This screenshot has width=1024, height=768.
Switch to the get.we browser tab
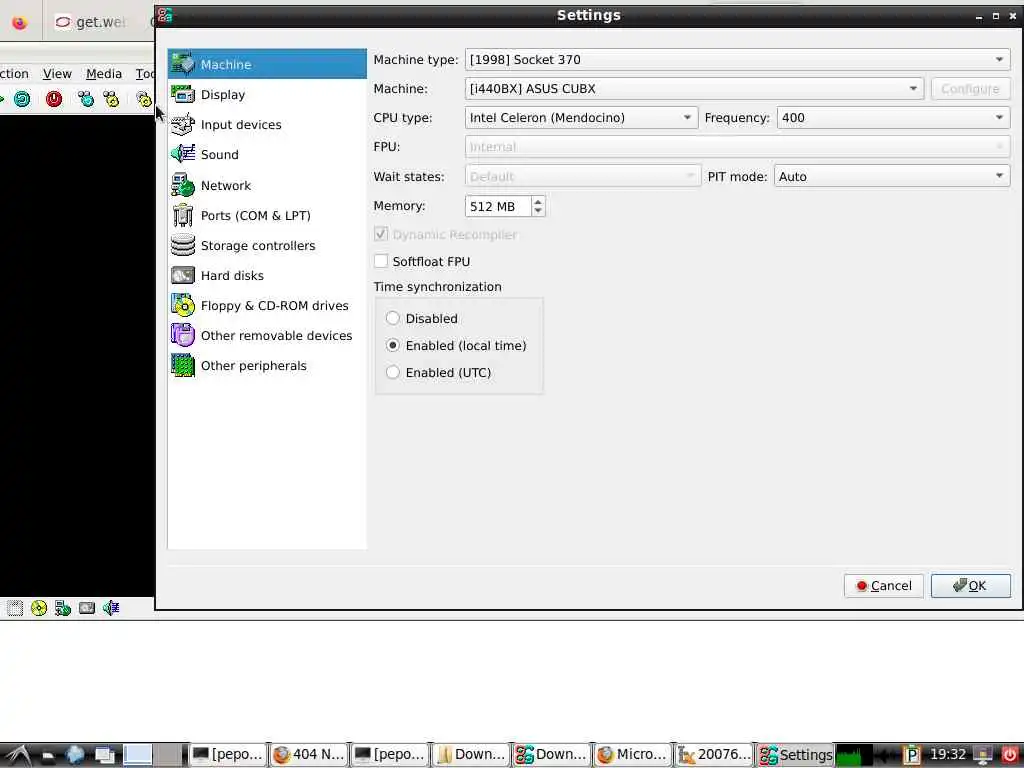[91, 22]
